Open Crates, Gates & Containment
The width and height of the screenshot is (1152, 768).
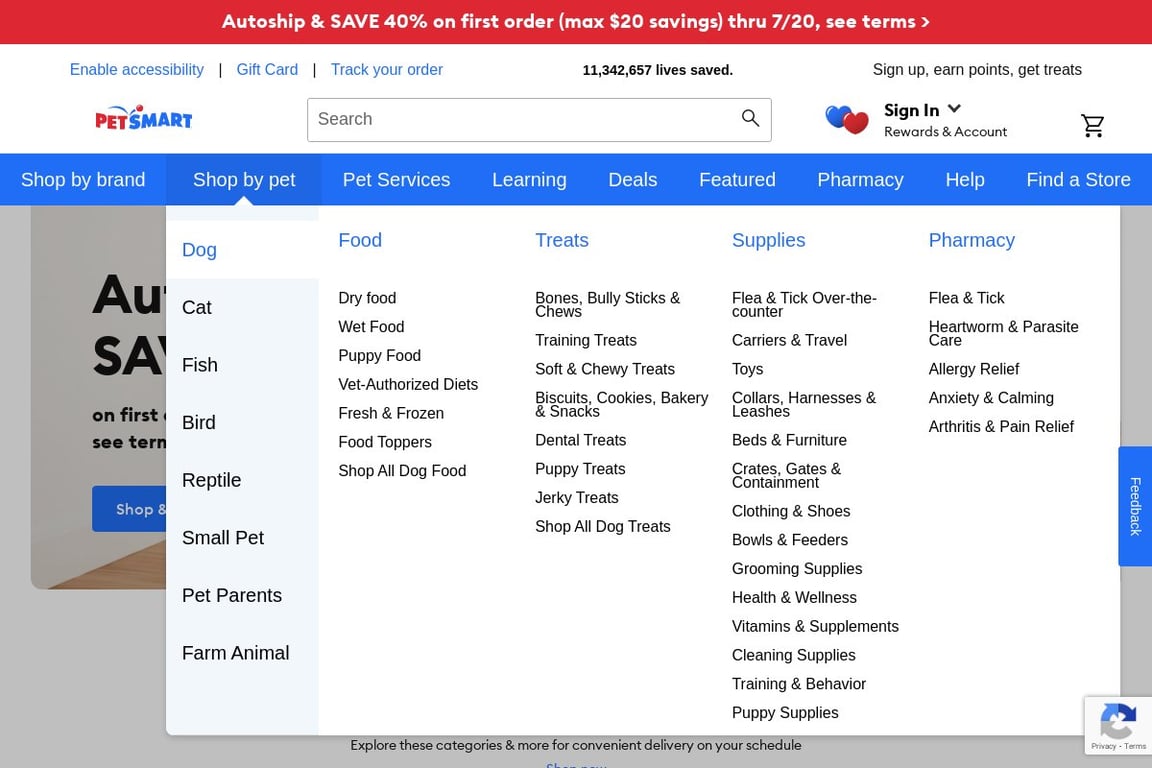pyautogui.click(x=786, y=475)
